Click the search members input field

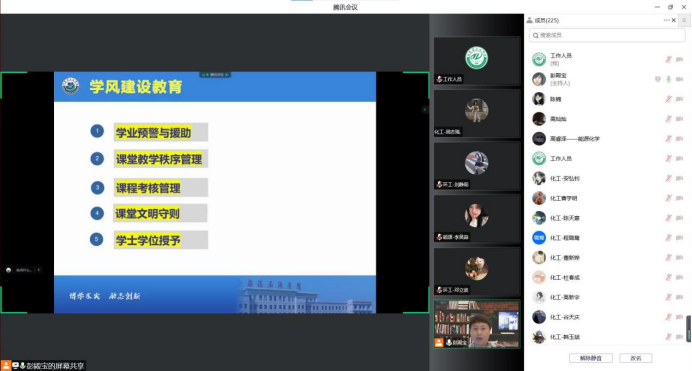(x=607, y=35)
